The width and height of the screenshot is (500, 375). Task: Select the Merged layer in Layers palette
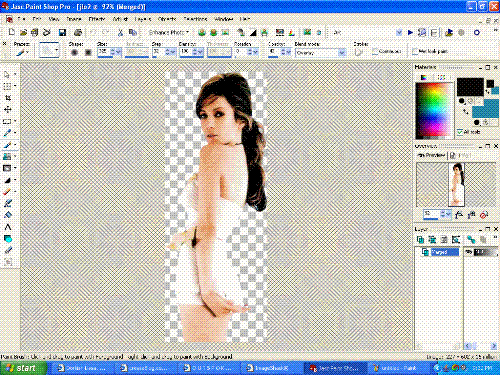(445, 252)
